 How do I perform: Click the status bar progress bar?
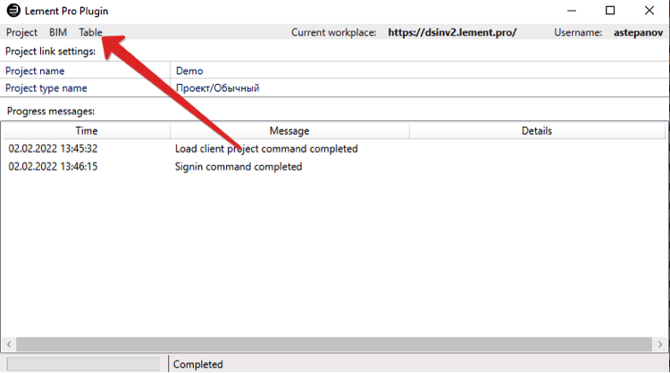(x=83, y=364)
